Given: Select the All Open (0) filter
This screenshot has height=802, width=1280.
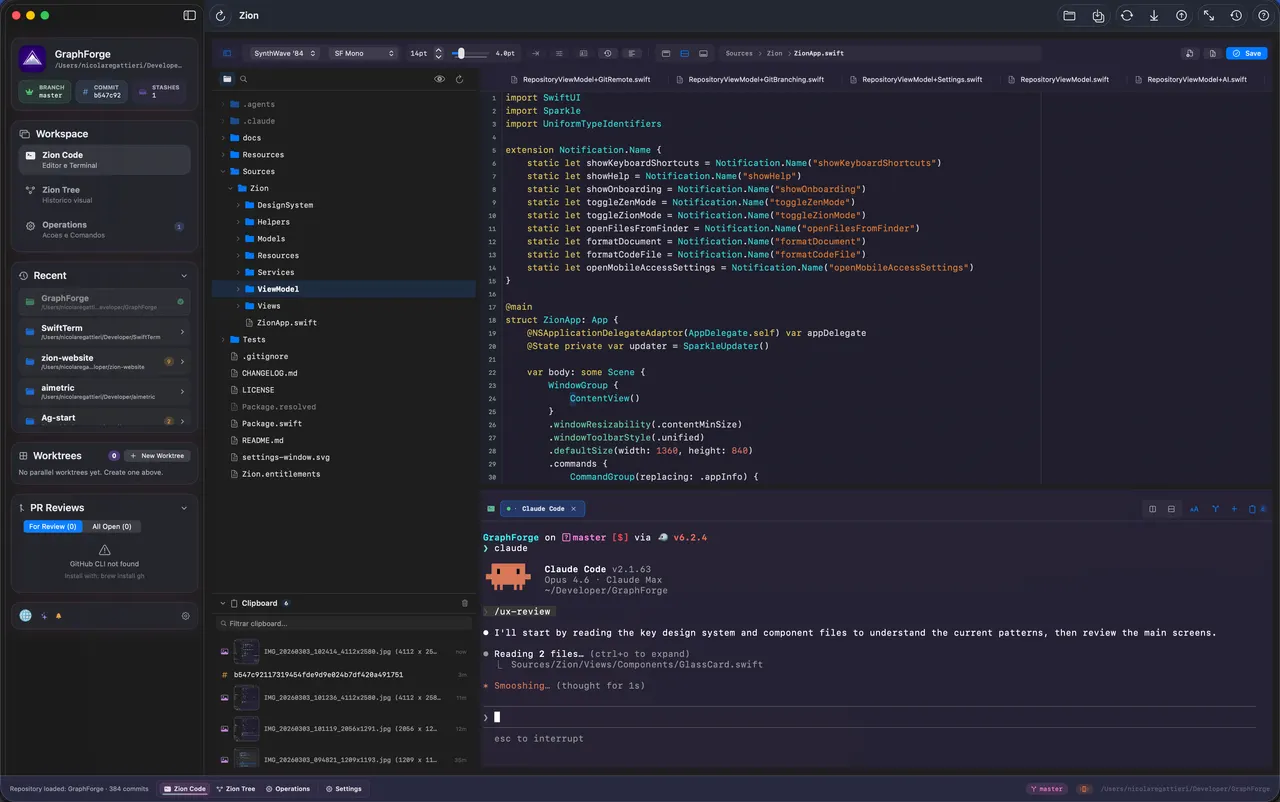Looking at the screenshot, I should point(112,526).
